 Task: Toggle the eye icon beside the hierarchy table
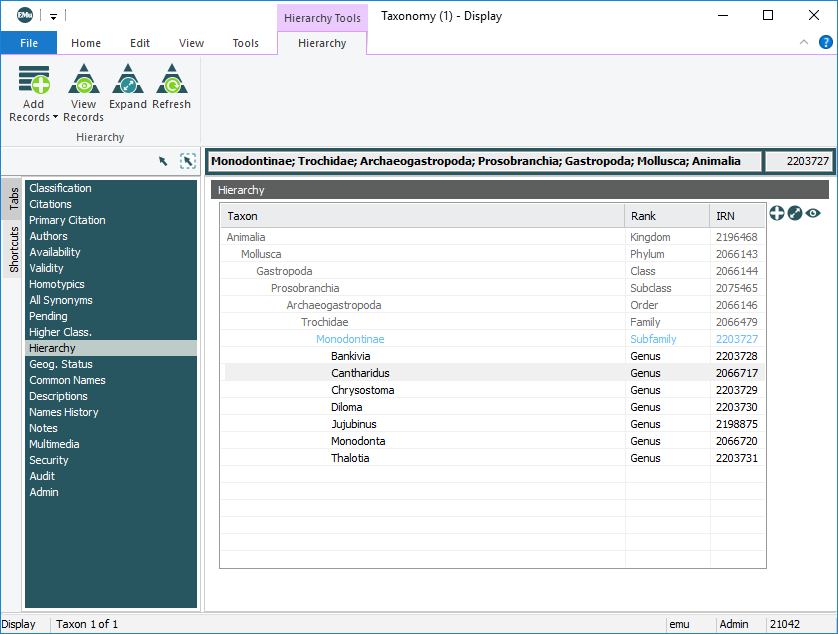[x=813, y=213]
